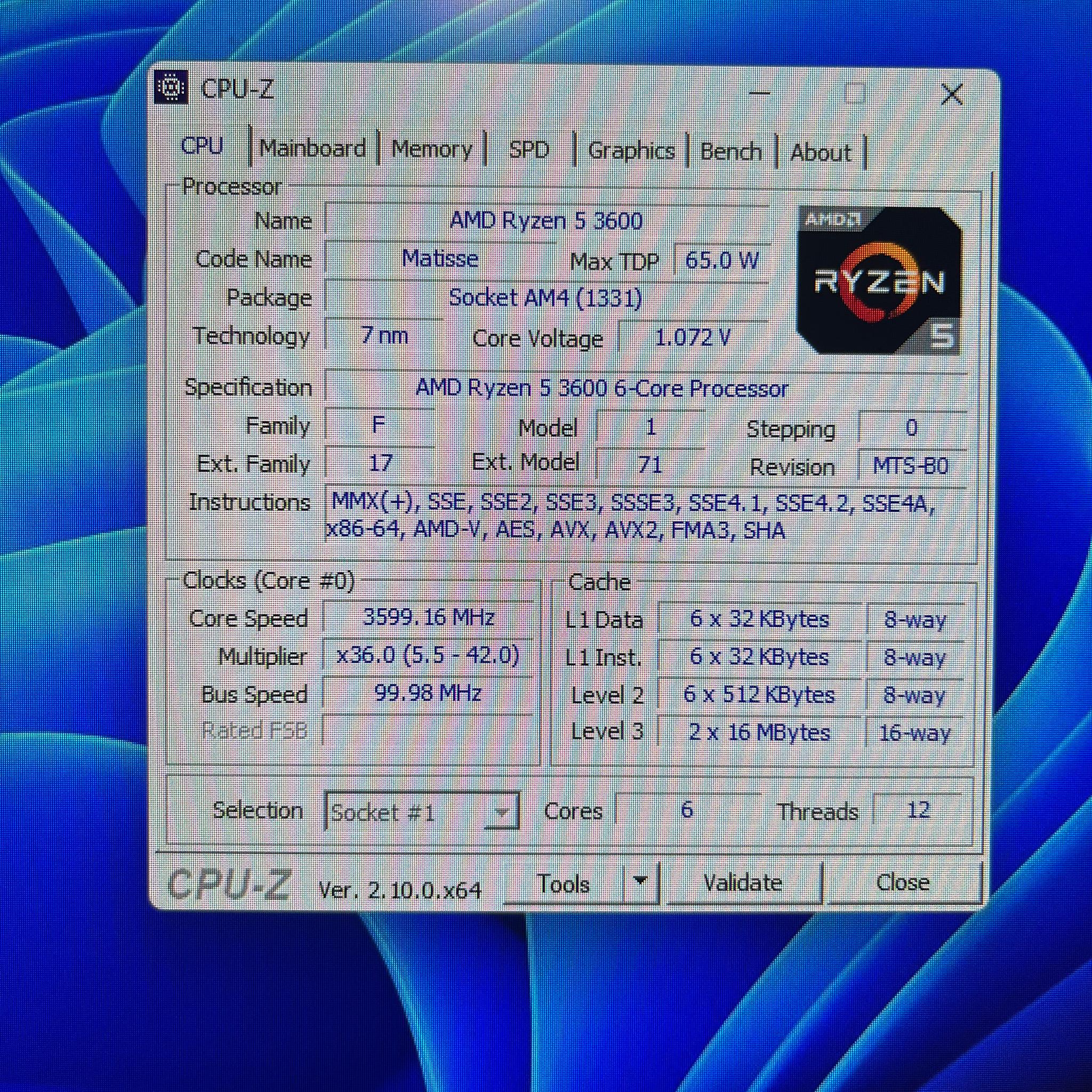Click the package value Socket AM4 (1331)

pos(546,298)
